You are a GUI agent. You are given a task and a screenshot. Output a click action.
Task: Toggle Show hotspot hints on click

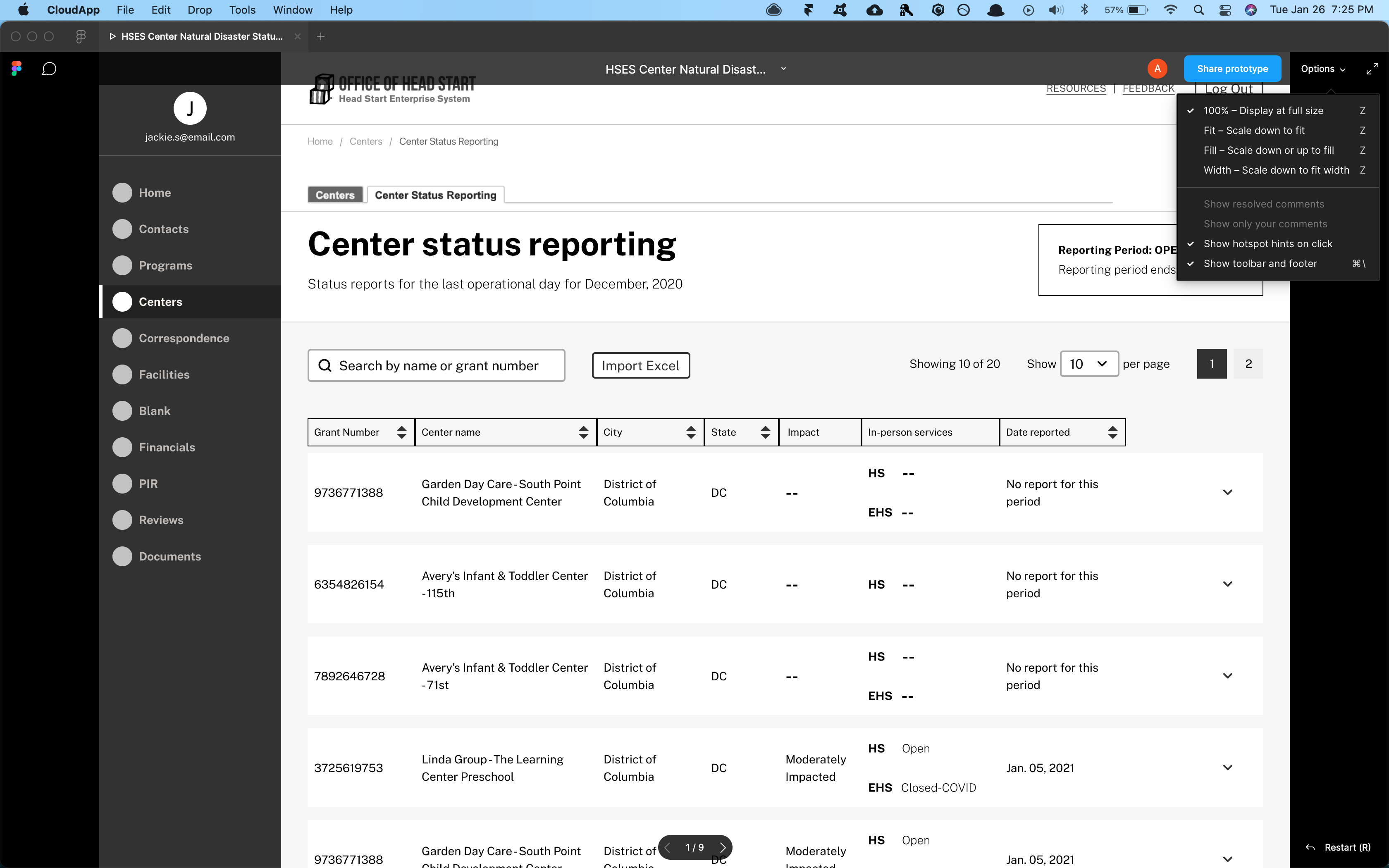pos(1278,243)
